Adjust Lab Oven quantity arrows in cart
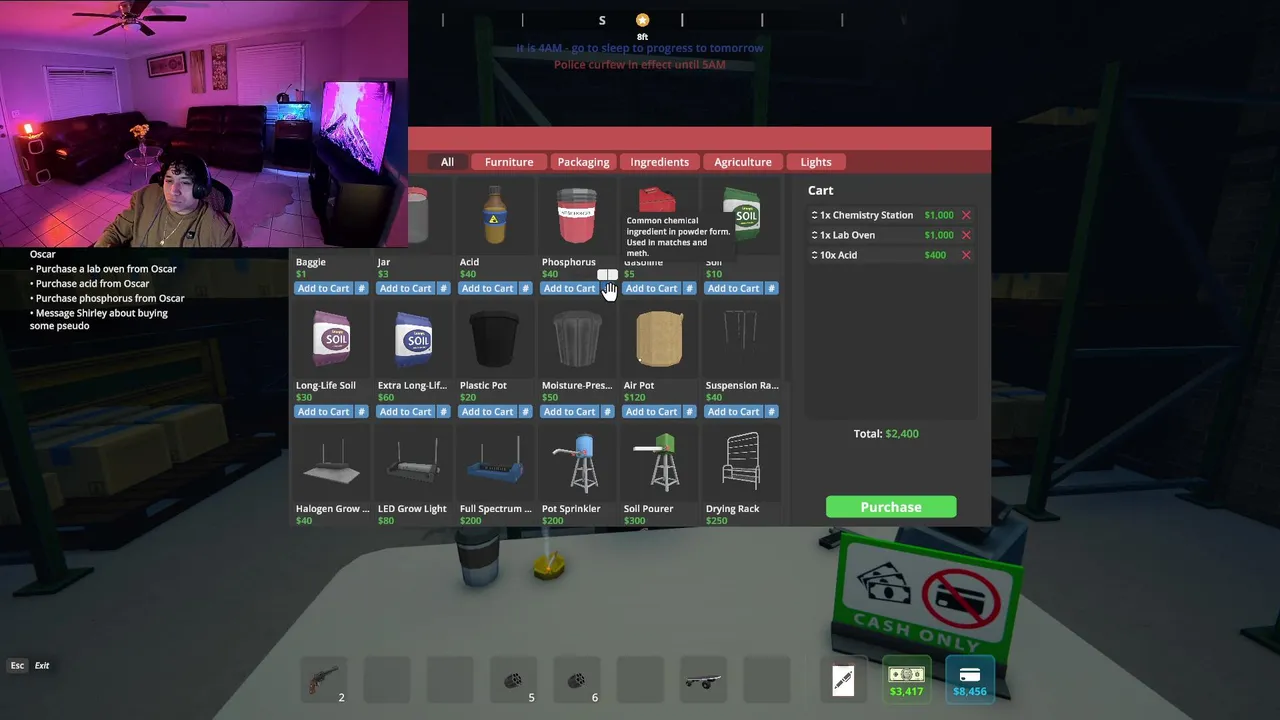 tap(814, 235)
